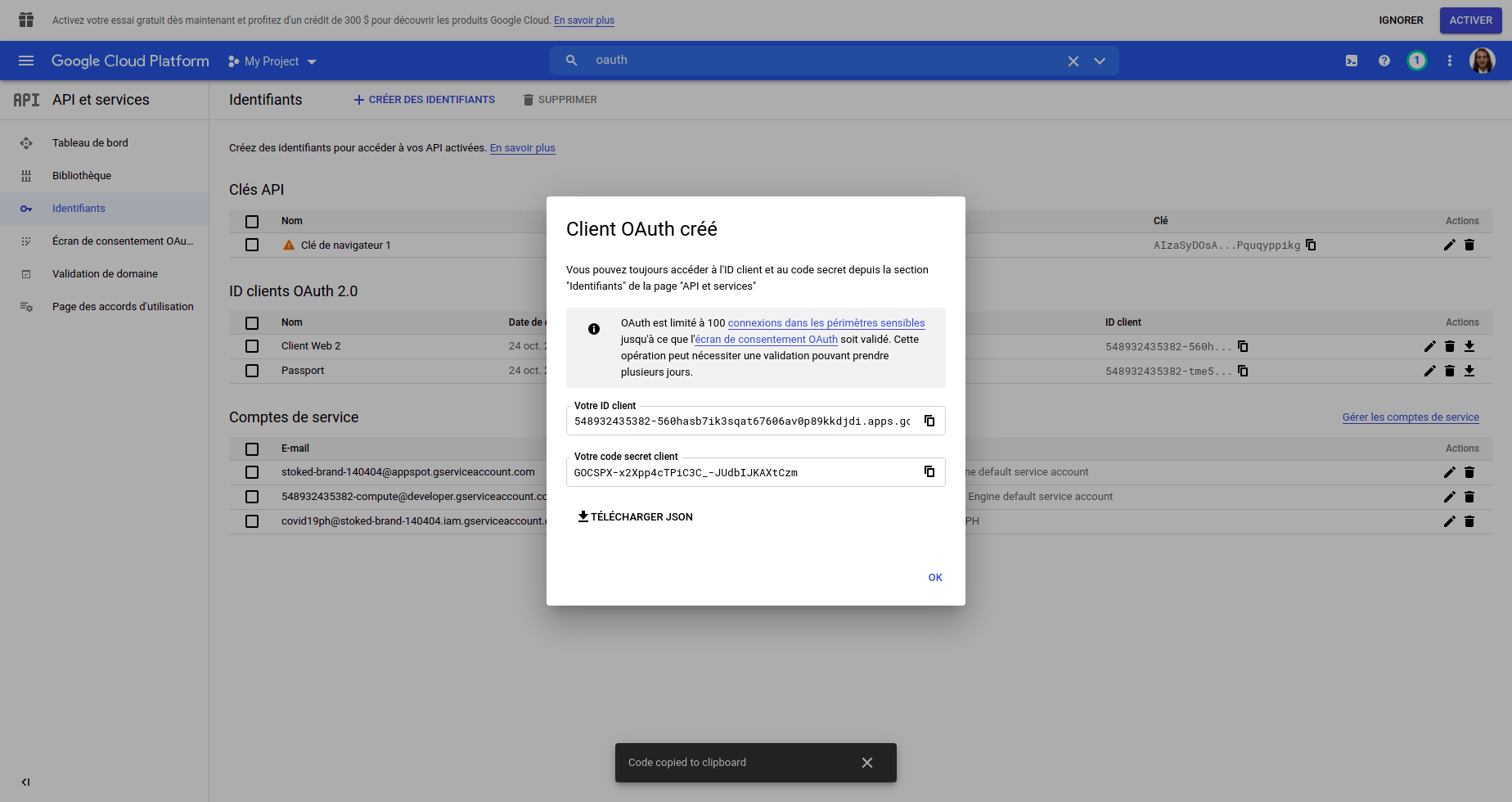Check the Client Web 2 row
Screen dimensions: 1512x802
[252, 346]
